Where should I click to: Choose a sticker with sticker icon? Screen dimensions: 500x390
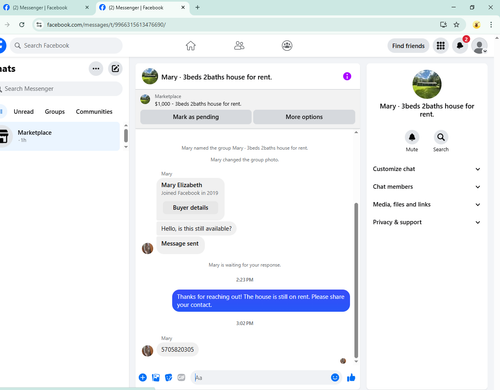[169, 377]
